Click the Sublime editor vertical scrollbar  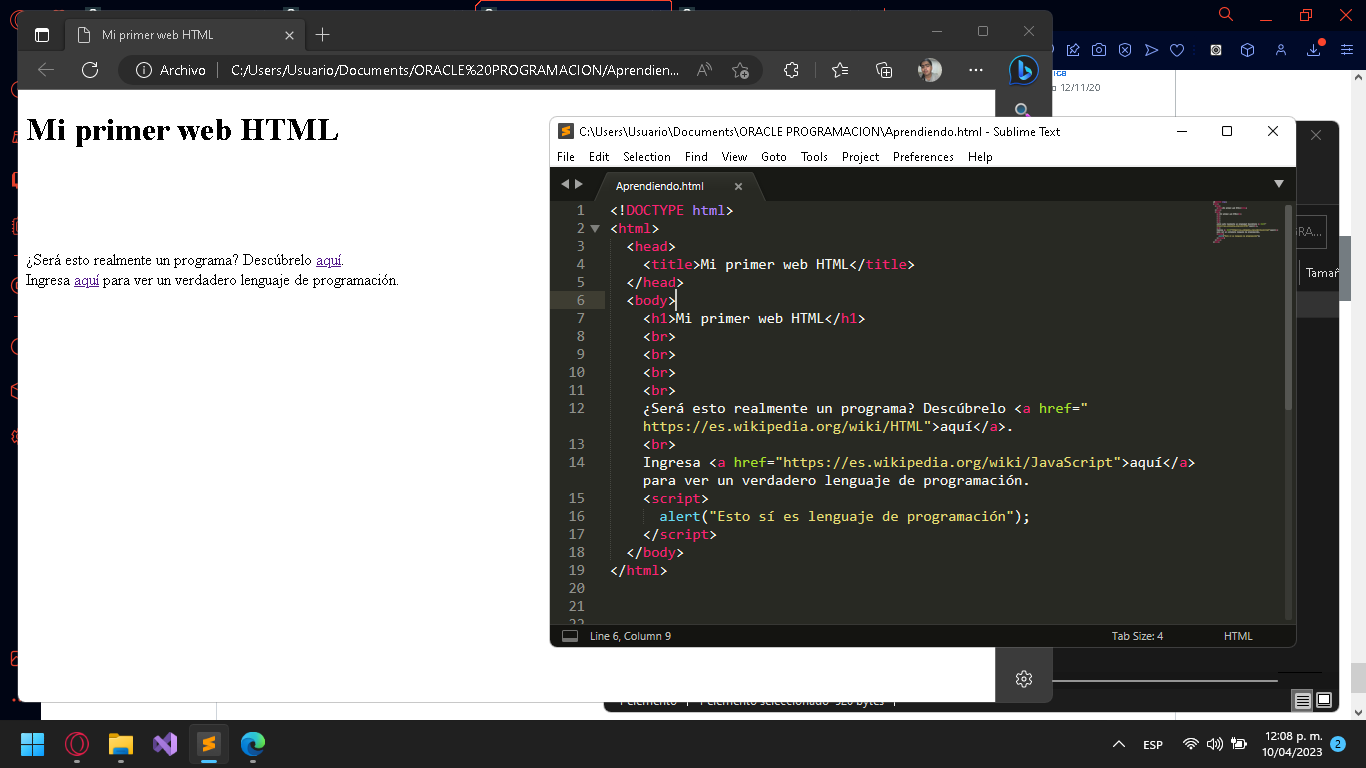click(1288, 307)
